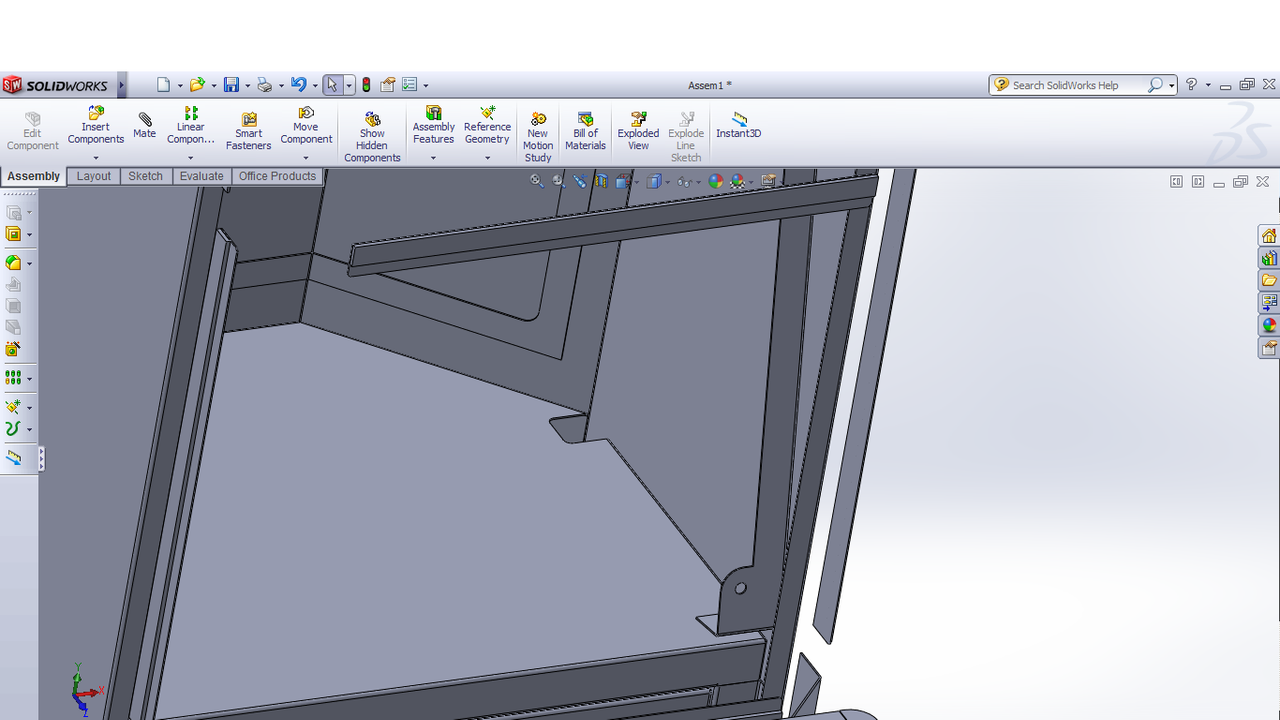Open Custom Properties tab in task pane

(1269, 348)
